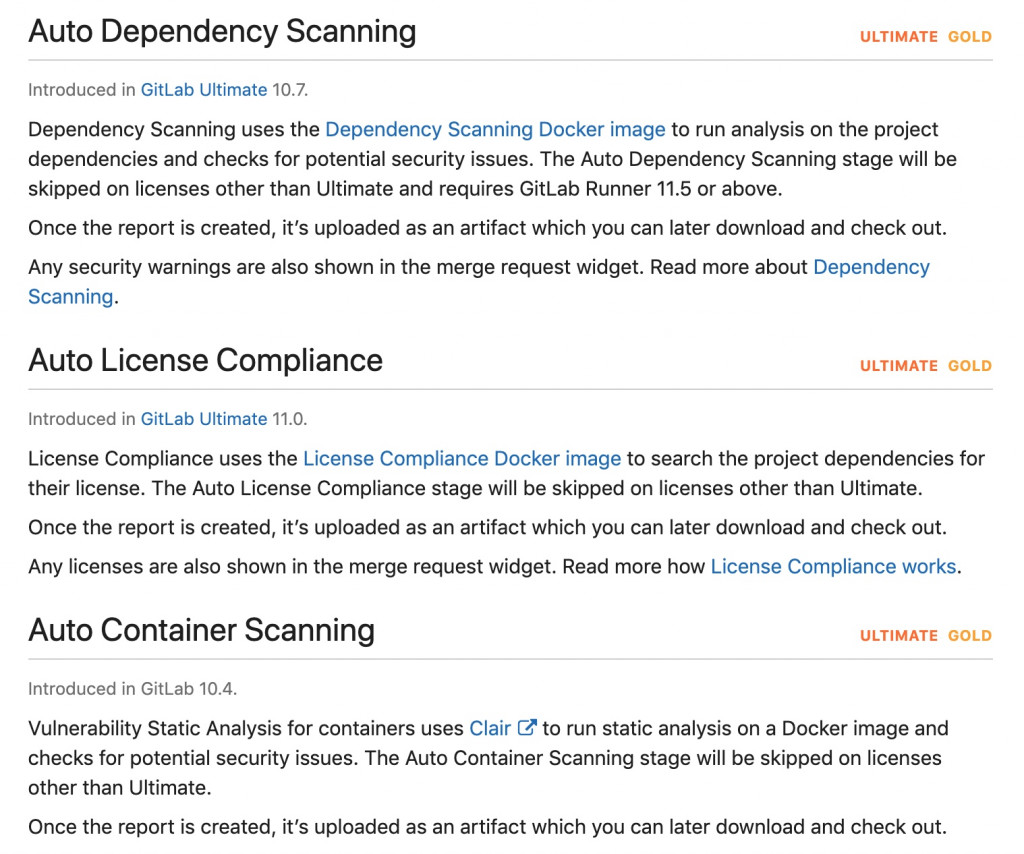1024x854 pixels.
Task: Open the License Compliance Docker image link
Action: 462,458
